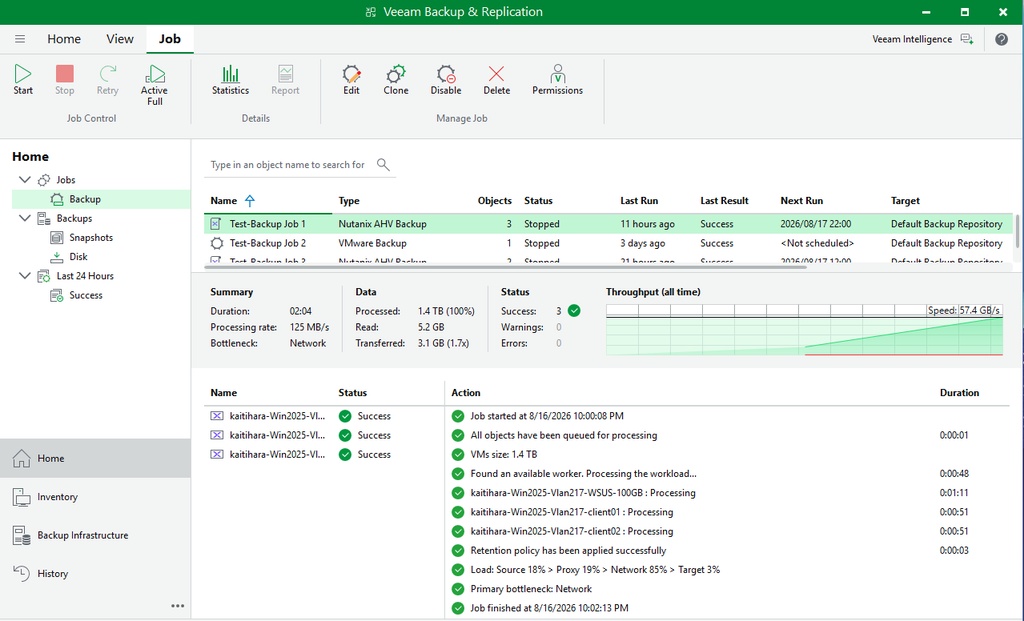Open the Home ribbon tab

[64, 39]
